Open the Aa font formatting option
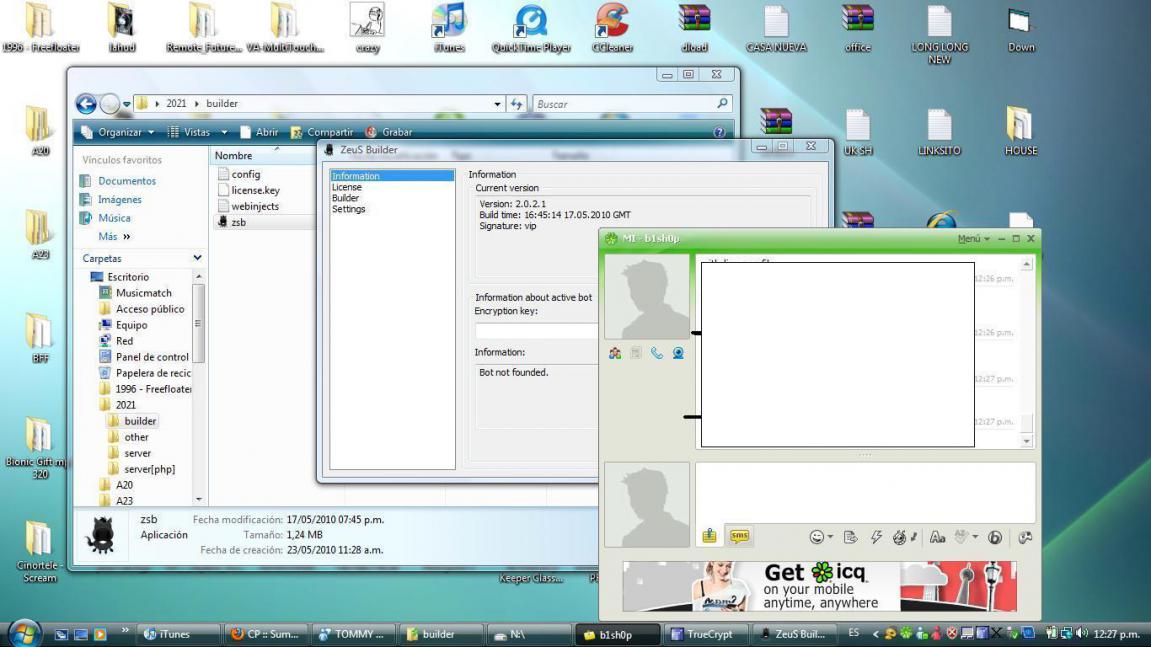The width and height of the screenshot is (1151, 647). coord(937,537)
